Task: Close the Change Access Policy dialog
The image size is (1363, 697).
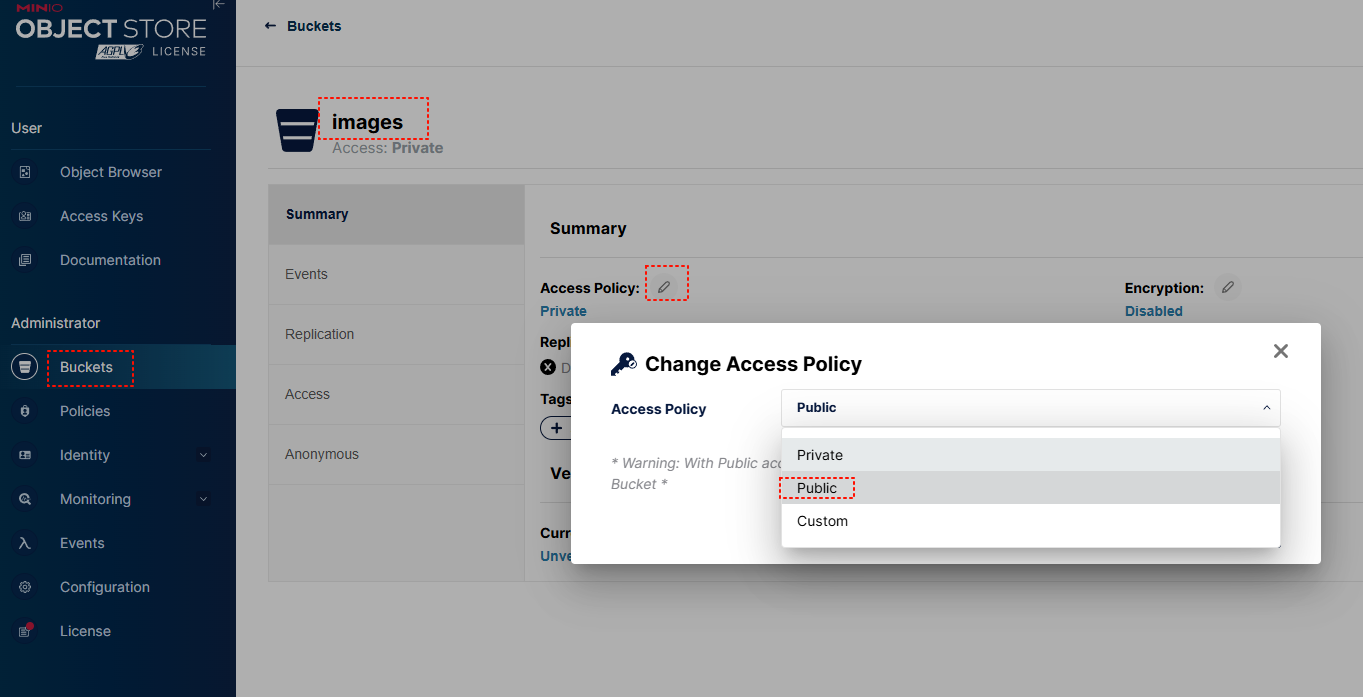Action: 1281,351
